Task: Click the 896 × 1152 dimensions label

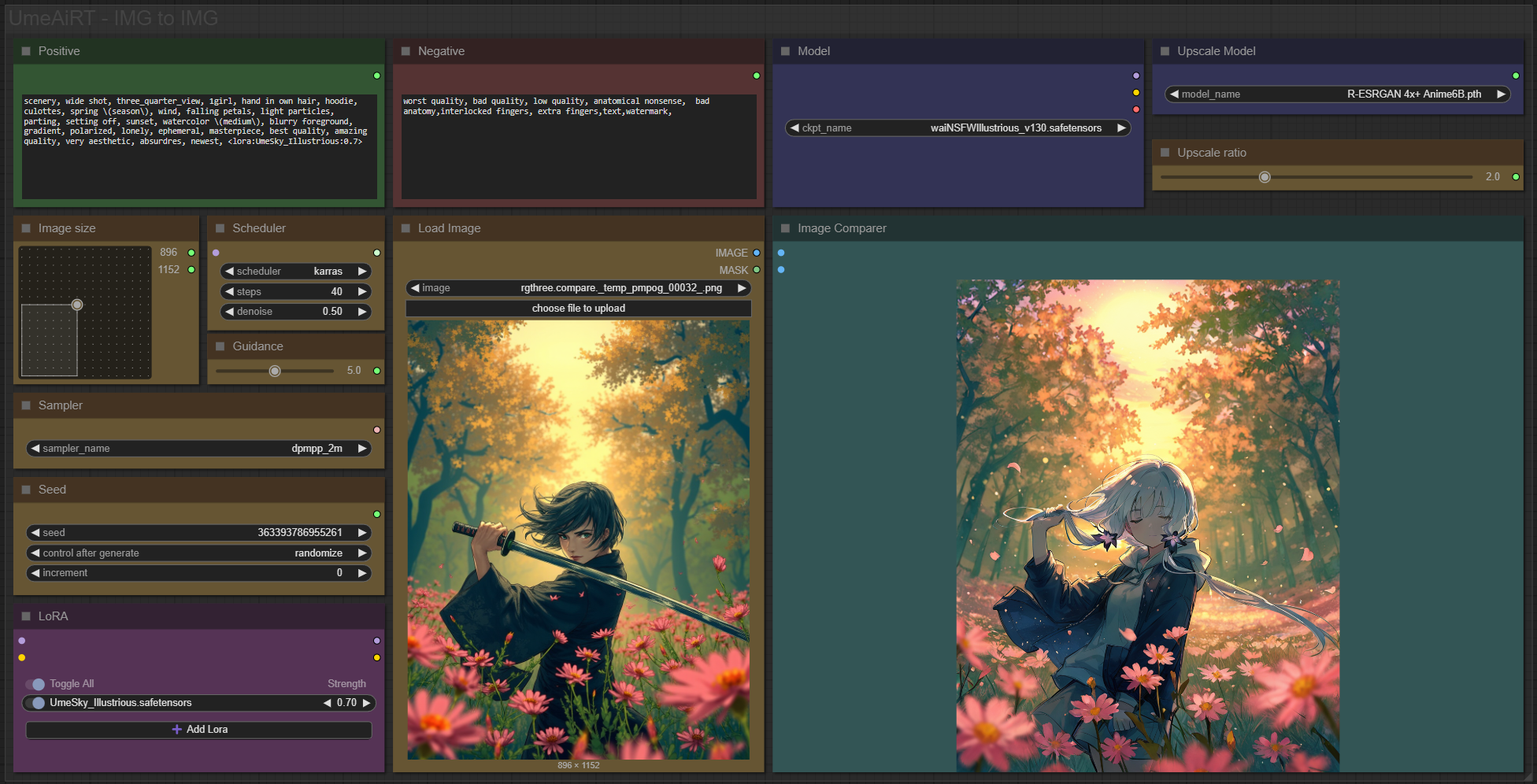Action: click(x=579, y=765)
